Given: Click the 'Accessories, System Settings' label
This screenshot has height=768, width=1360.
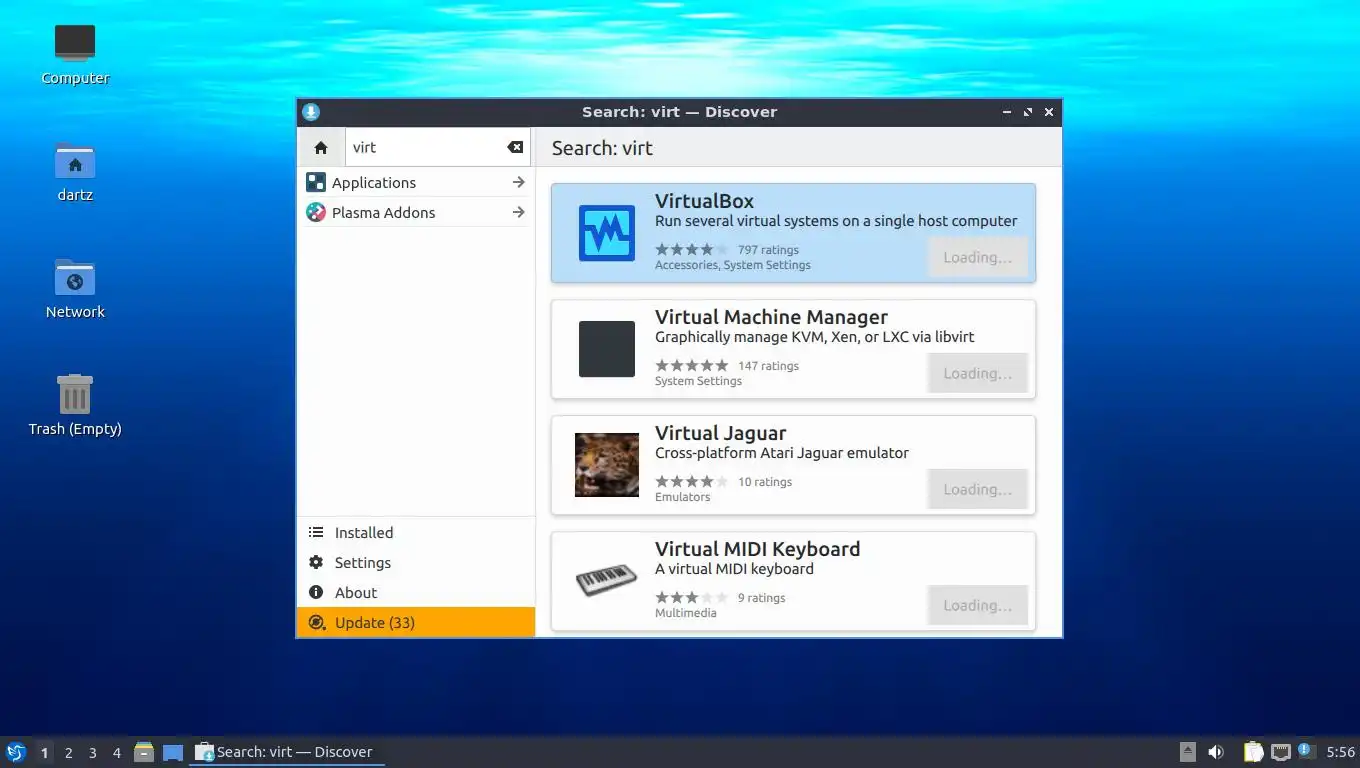Looking at the screenshot, I should pyautogui.click(x=733, y=265).
